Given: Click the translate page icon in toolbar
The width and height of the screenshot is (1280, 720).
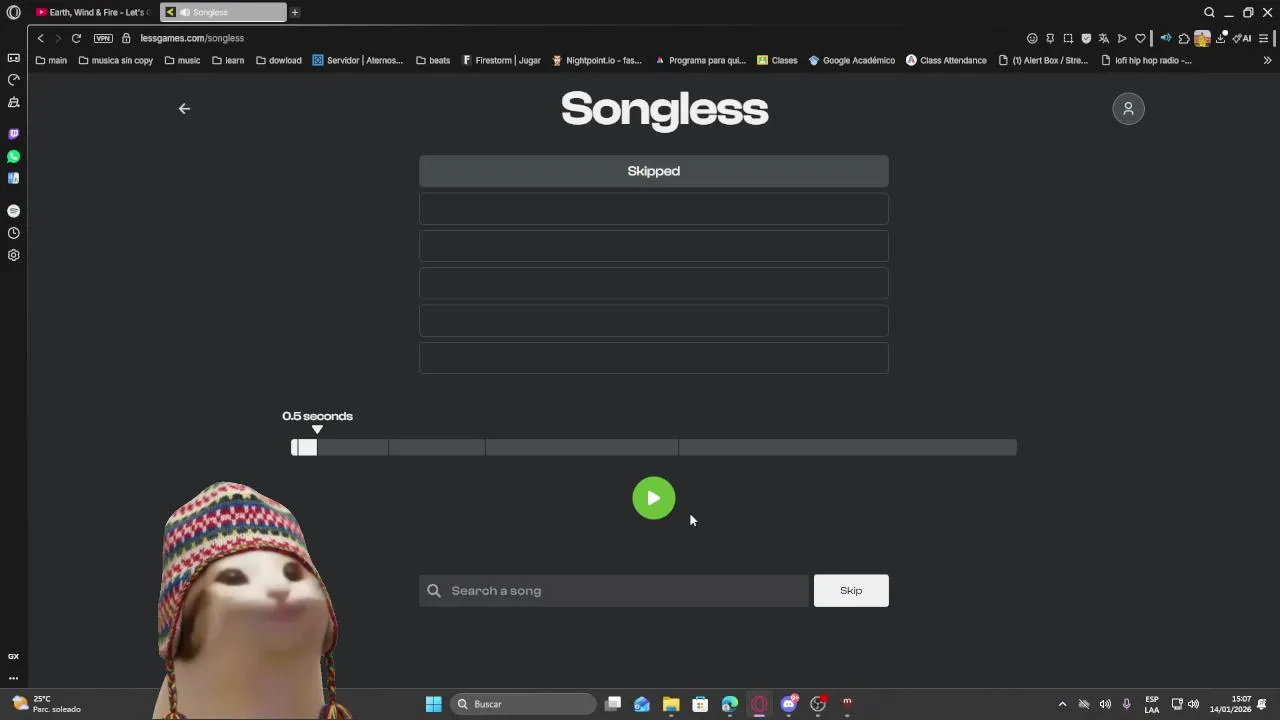Looking at the screenshot, I should pos(1104,38).
